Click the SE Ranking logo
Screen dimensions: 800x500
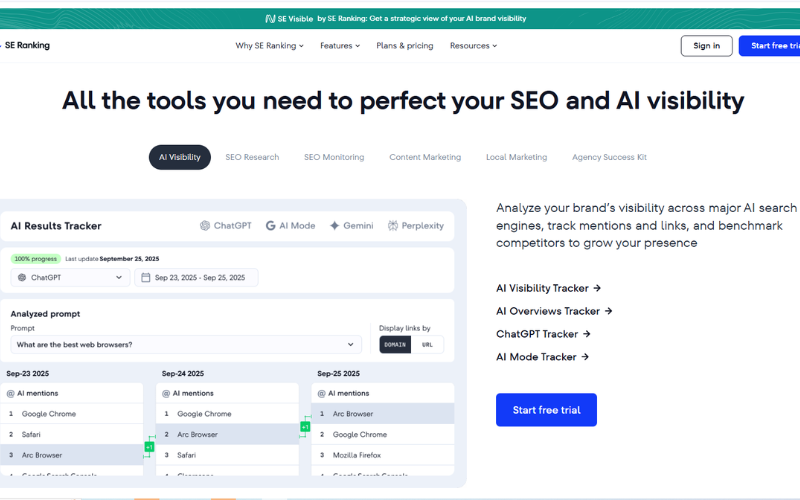26,45
